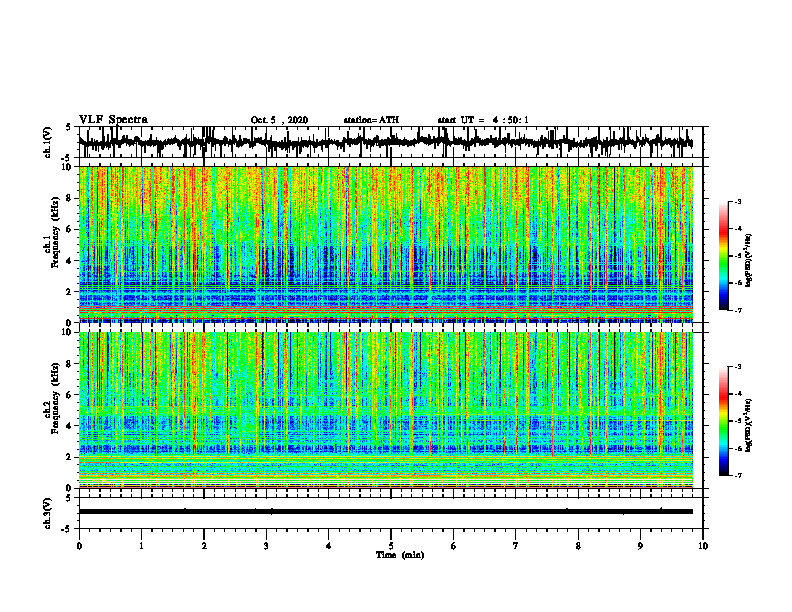
Task: Click time-axis tick label "6"
Action: click(454, 546)
